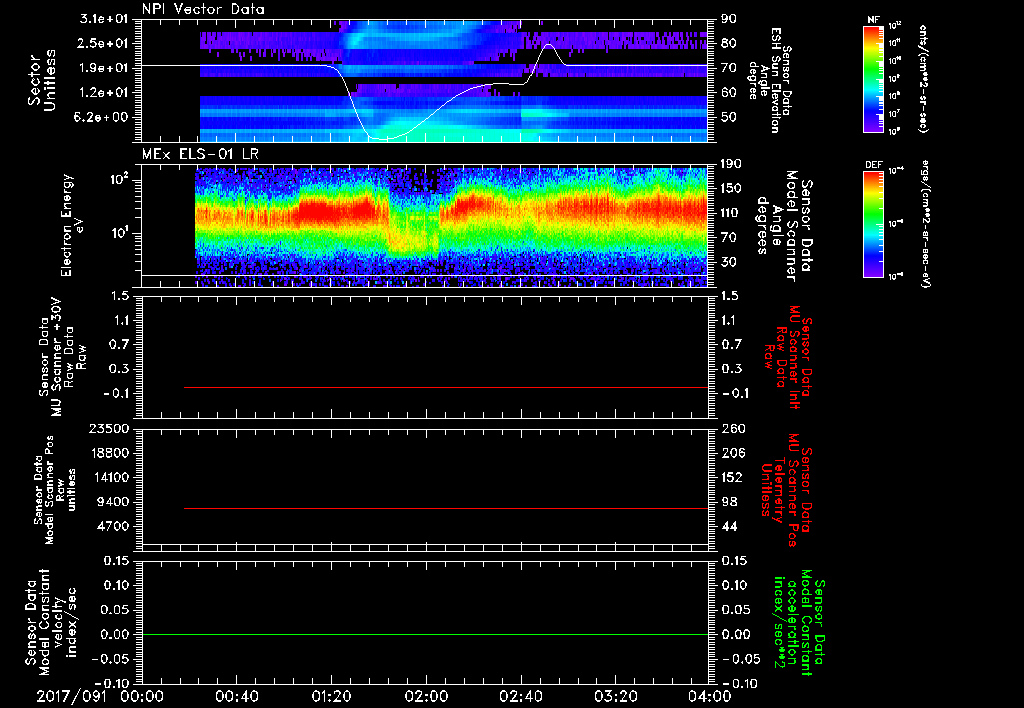Select the "260" telemetry tick label
The height and width of the screenshot is (708, 1024).
pos(733,429)
